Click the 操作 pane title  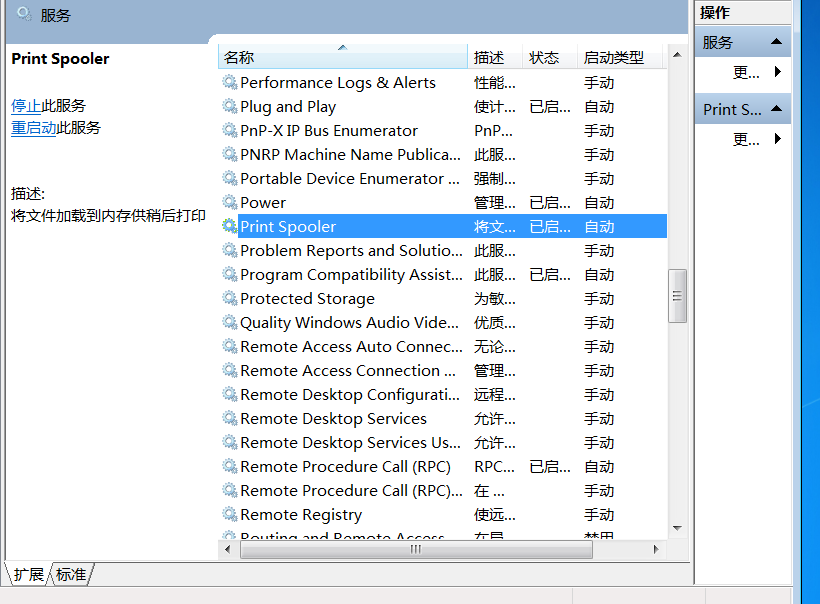coord(715,12)
